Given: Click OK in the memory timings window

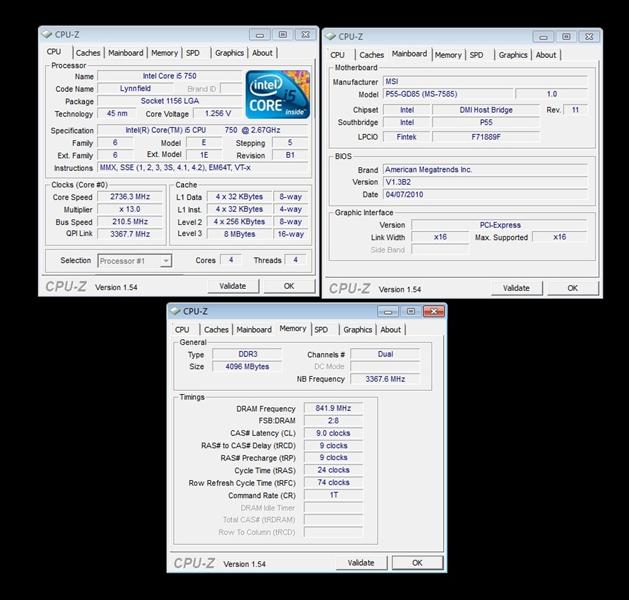Looking at the screenshot, I should click(417, 563).
